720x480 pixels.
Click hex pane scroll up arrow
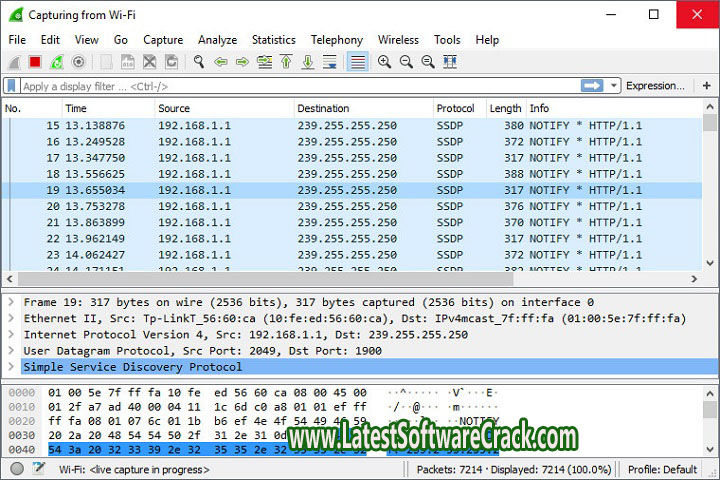710,394
